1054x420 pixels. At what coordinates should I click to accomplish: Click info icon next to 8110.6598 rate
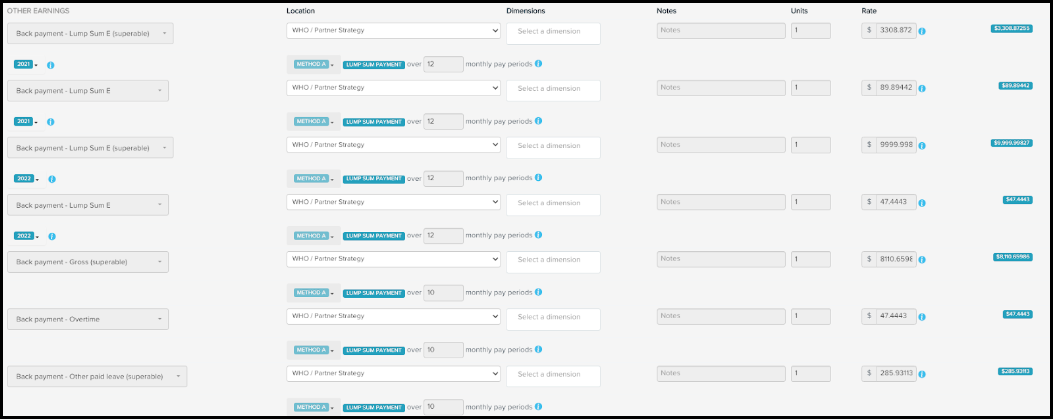point(921,261)
